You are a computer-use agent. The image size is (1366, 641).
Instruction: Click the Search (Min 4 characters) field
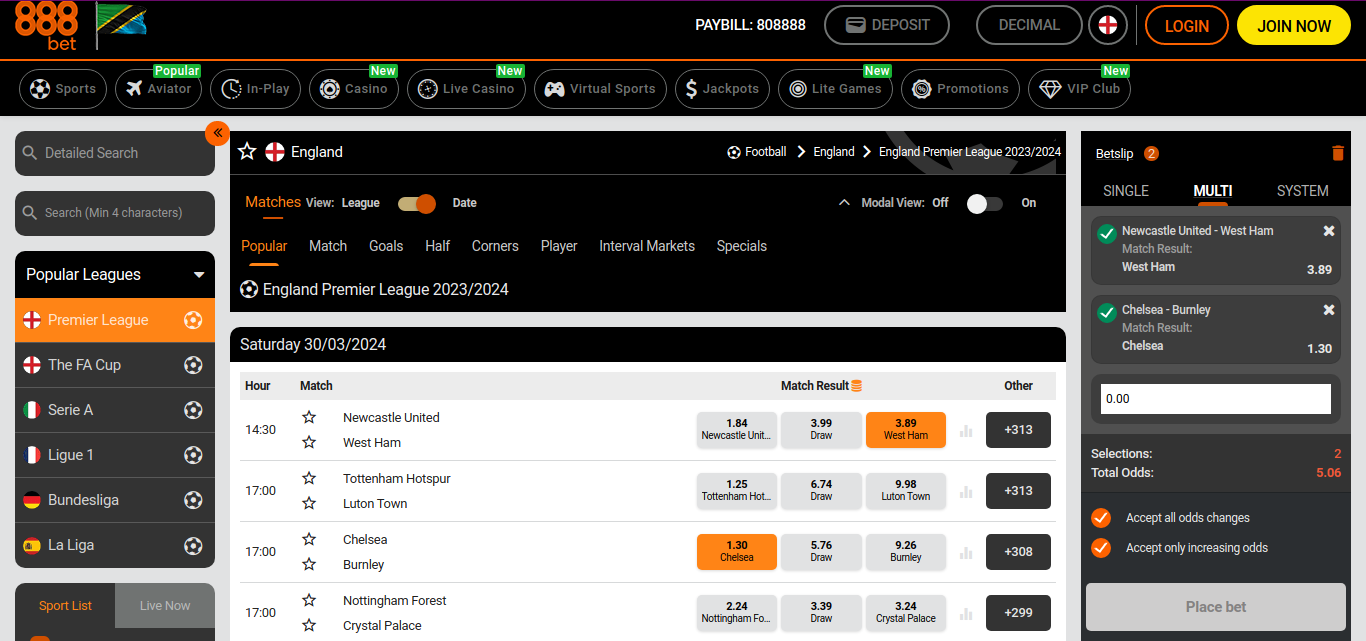point(115,213)
